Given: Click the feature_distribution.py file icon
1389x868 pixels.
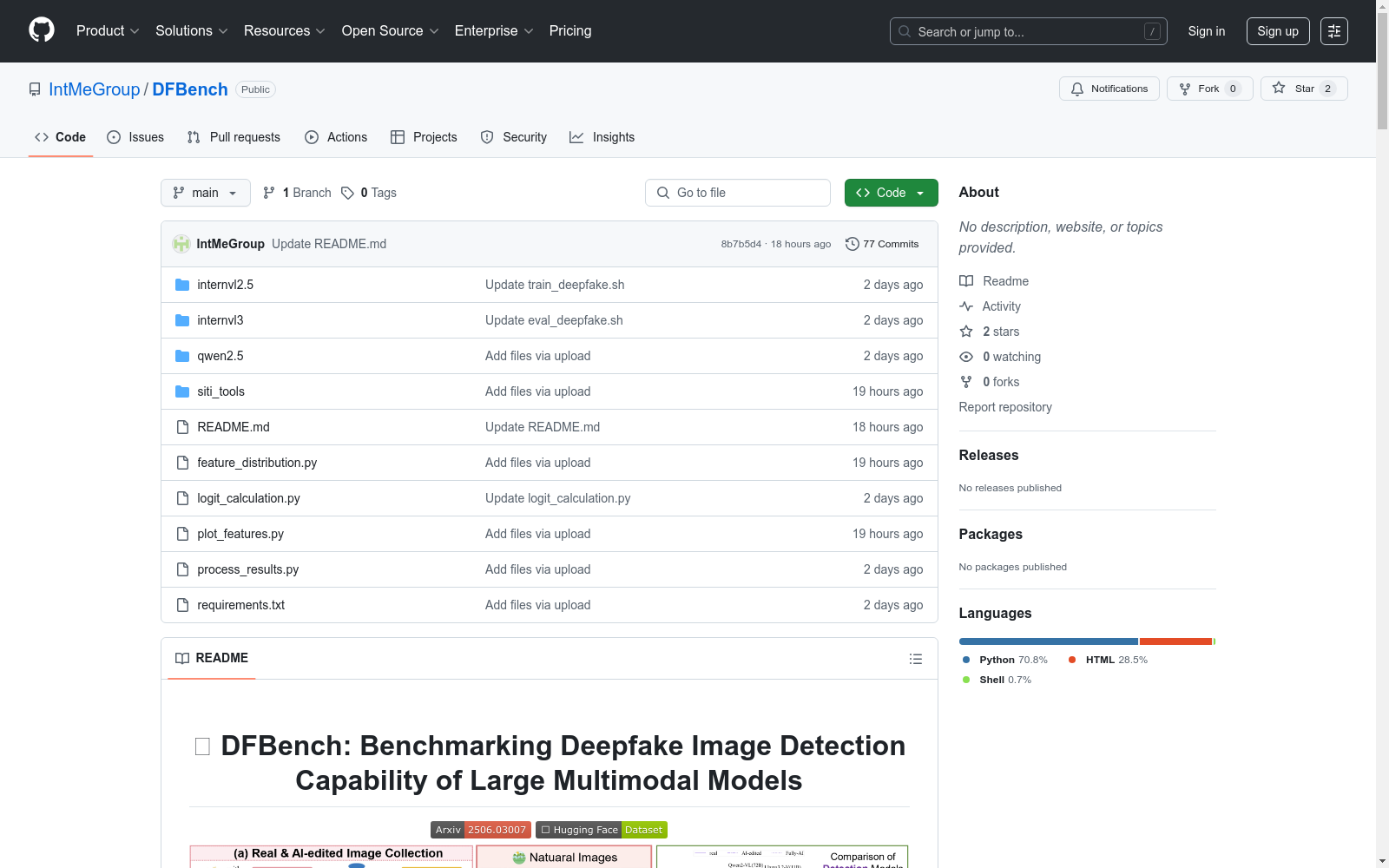Looking at the screenshot, I should pos(182,463).
